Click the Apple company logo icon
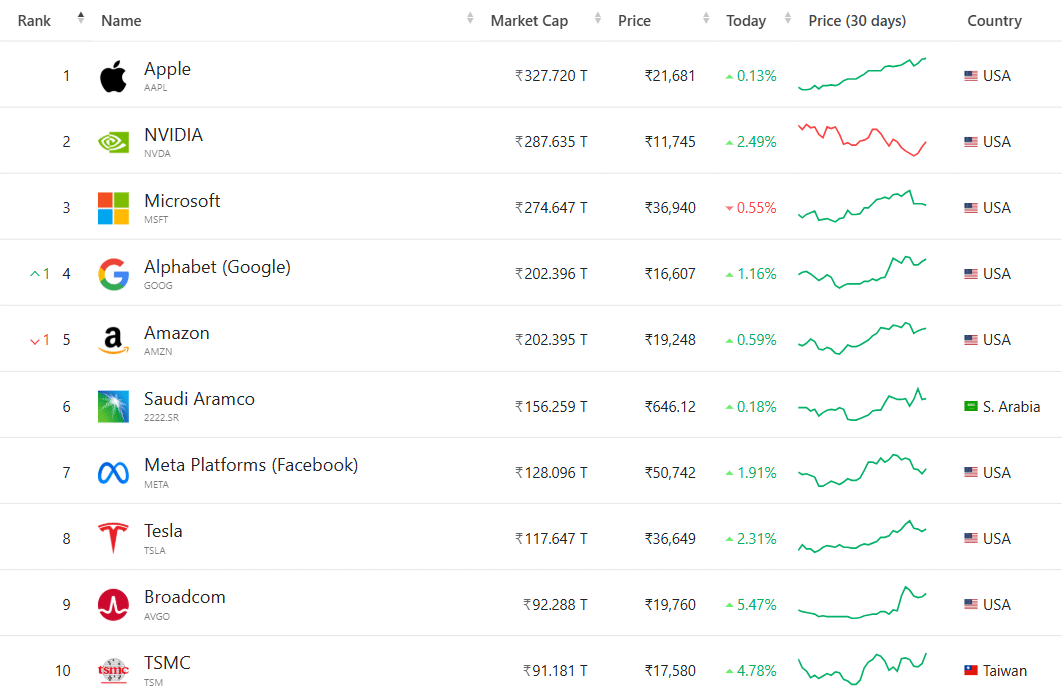This screenshot has width=1062, height=695. [x=113, y=76]
